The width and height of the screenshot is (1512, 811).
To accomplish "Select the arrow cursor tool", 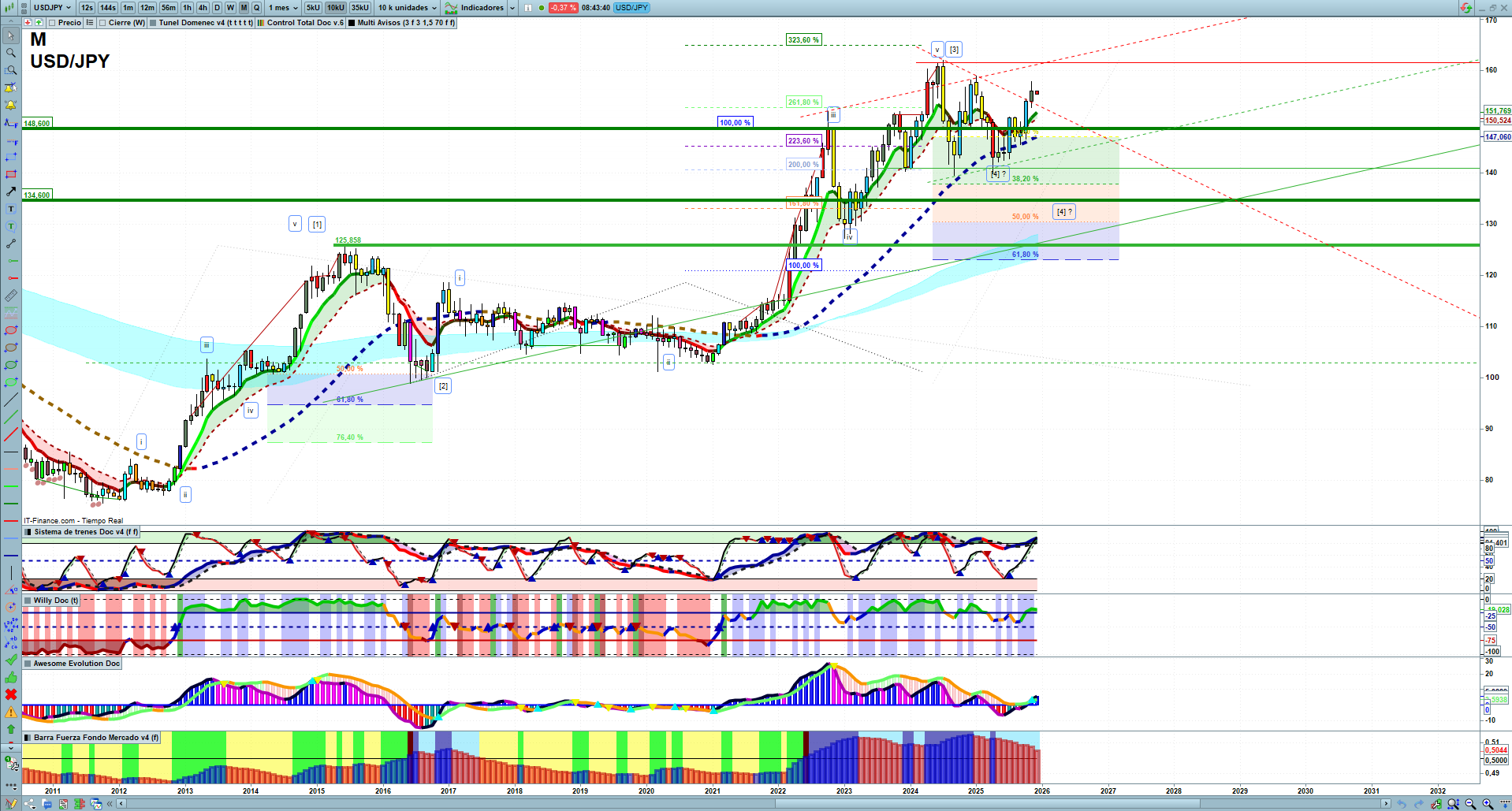I will click(x=11, y=35).
